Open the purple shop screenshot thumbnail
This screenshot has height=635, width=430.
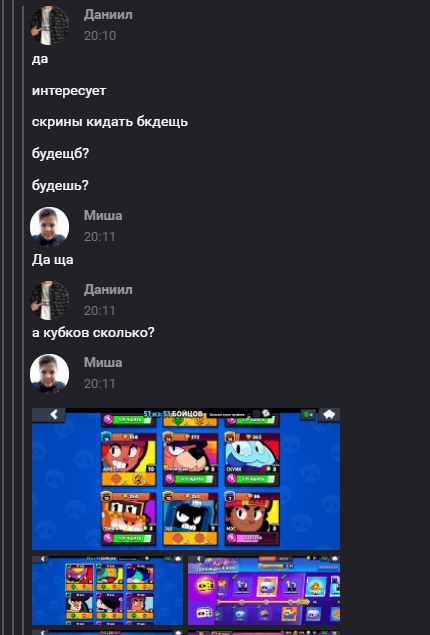click(264, 590)
